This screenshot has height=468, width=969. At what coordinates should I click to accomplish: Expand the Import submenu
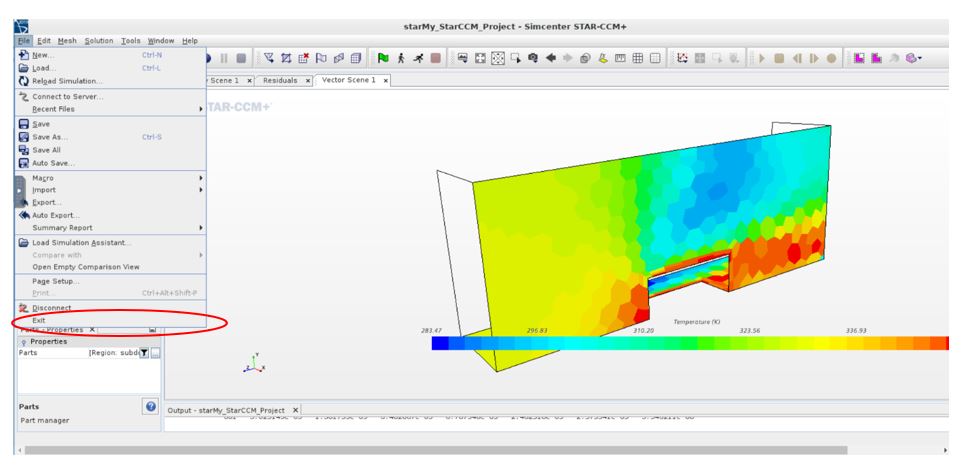(x=111, y=190)
